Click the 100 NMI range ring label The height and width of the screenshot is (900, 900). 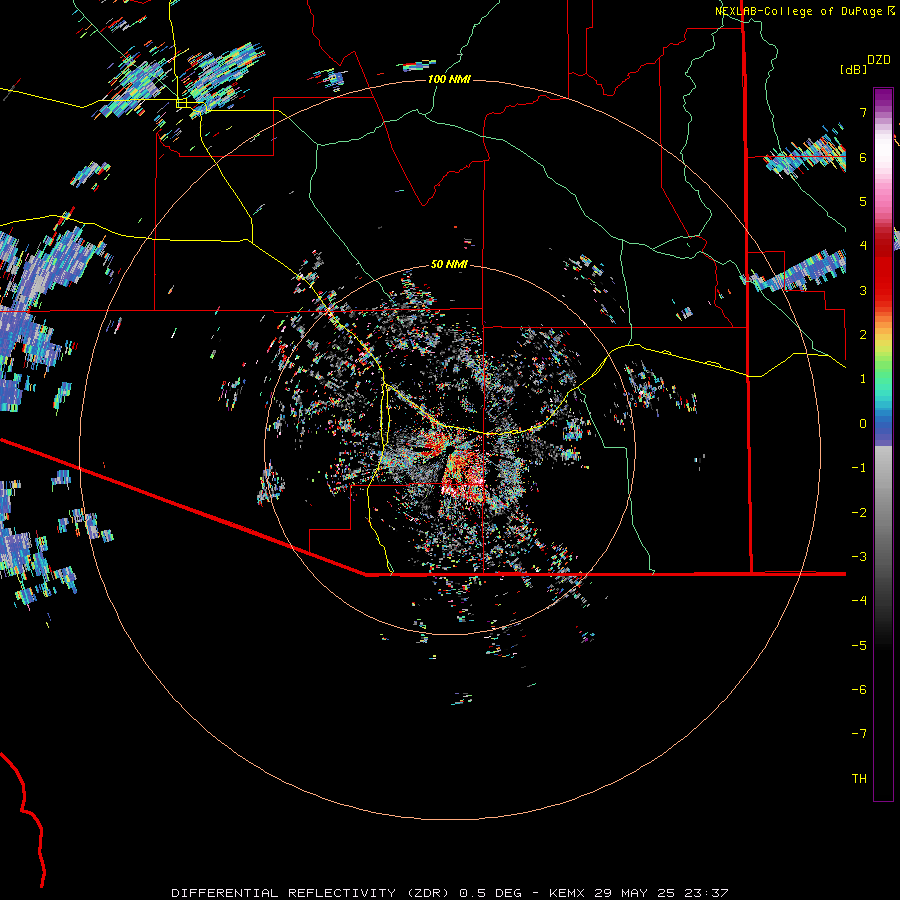click(x=449, y=79)
